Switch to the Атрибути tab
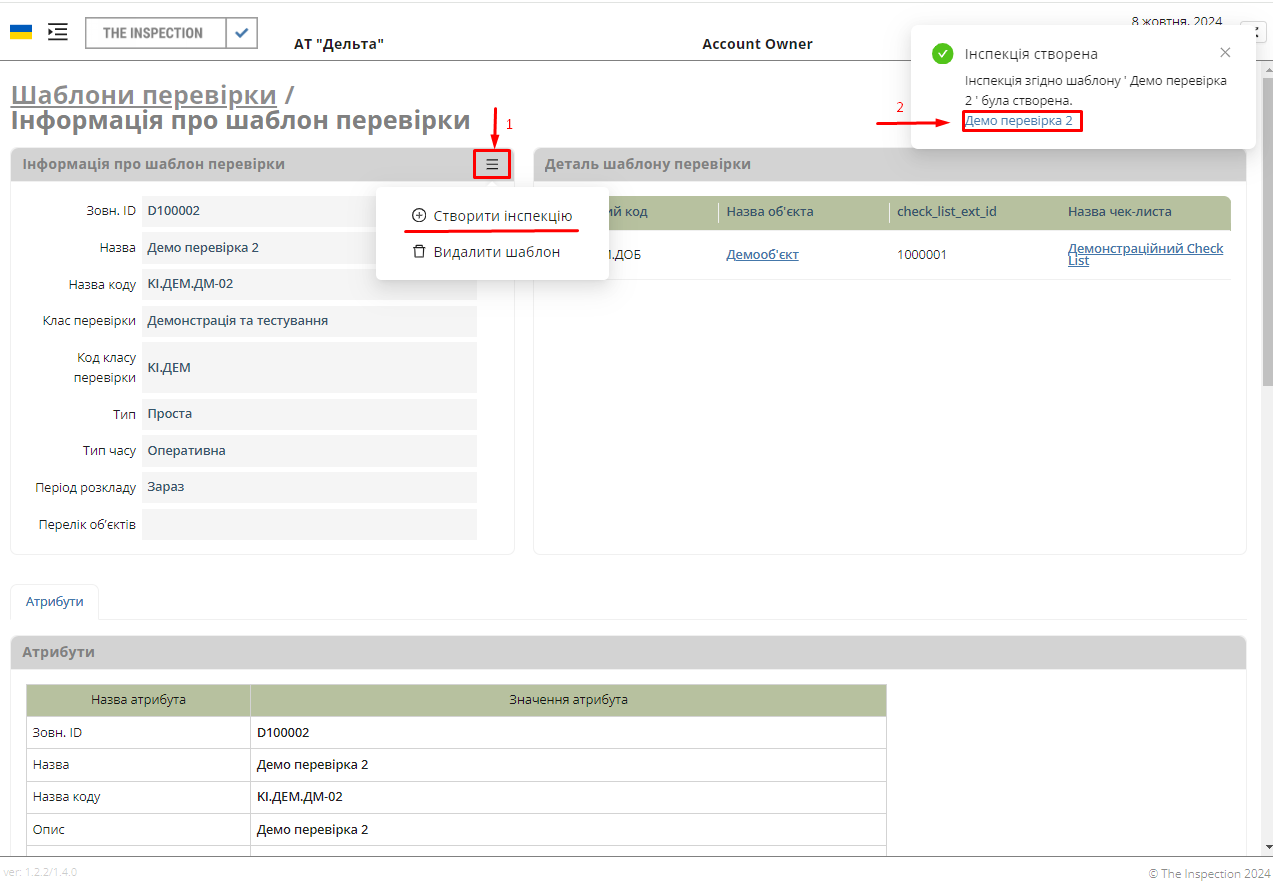 pos(54,602)
